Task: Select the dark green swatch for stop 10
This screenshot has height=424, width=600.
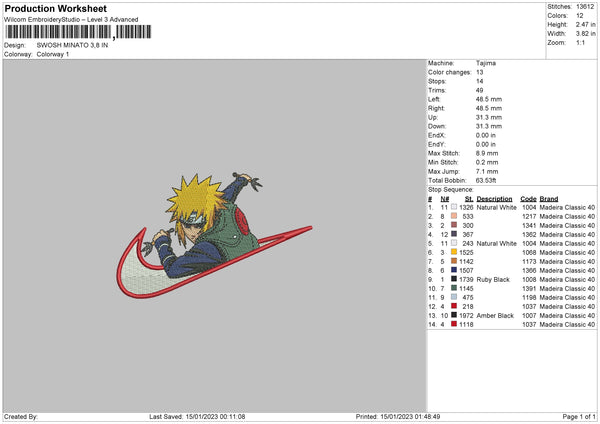Action: (x=454, y=288)
